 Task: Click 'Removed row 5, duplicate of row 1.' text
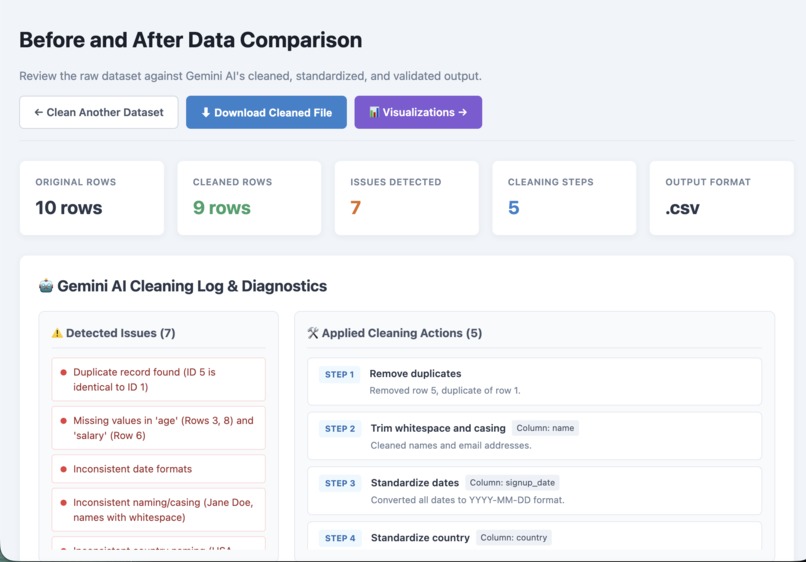(445, 390)
